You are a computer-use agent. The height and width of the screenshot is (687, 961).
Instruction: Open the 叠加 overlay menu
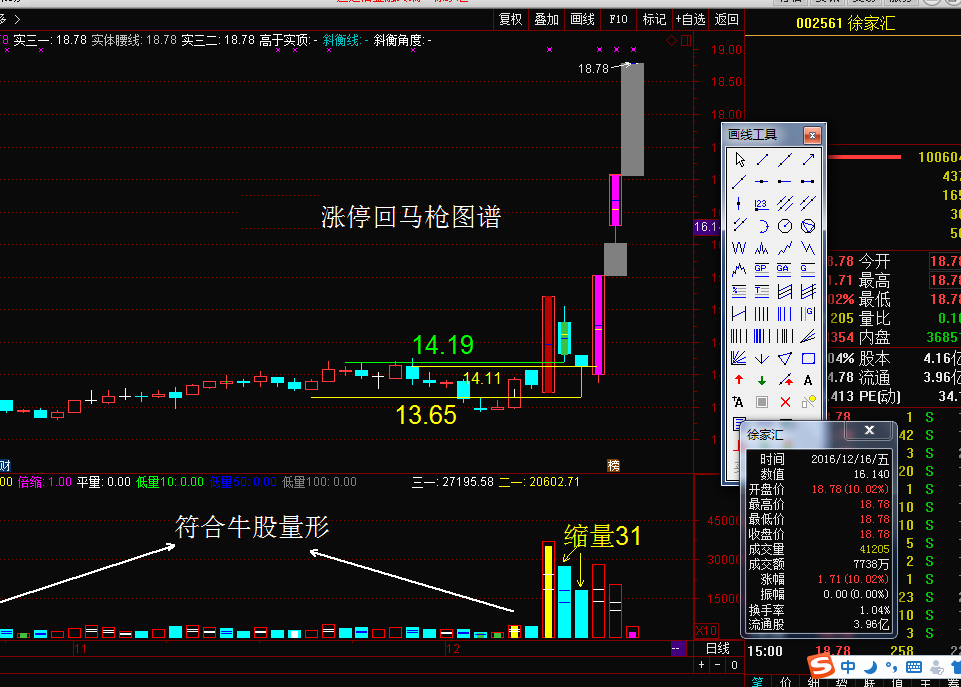(546, 19)
